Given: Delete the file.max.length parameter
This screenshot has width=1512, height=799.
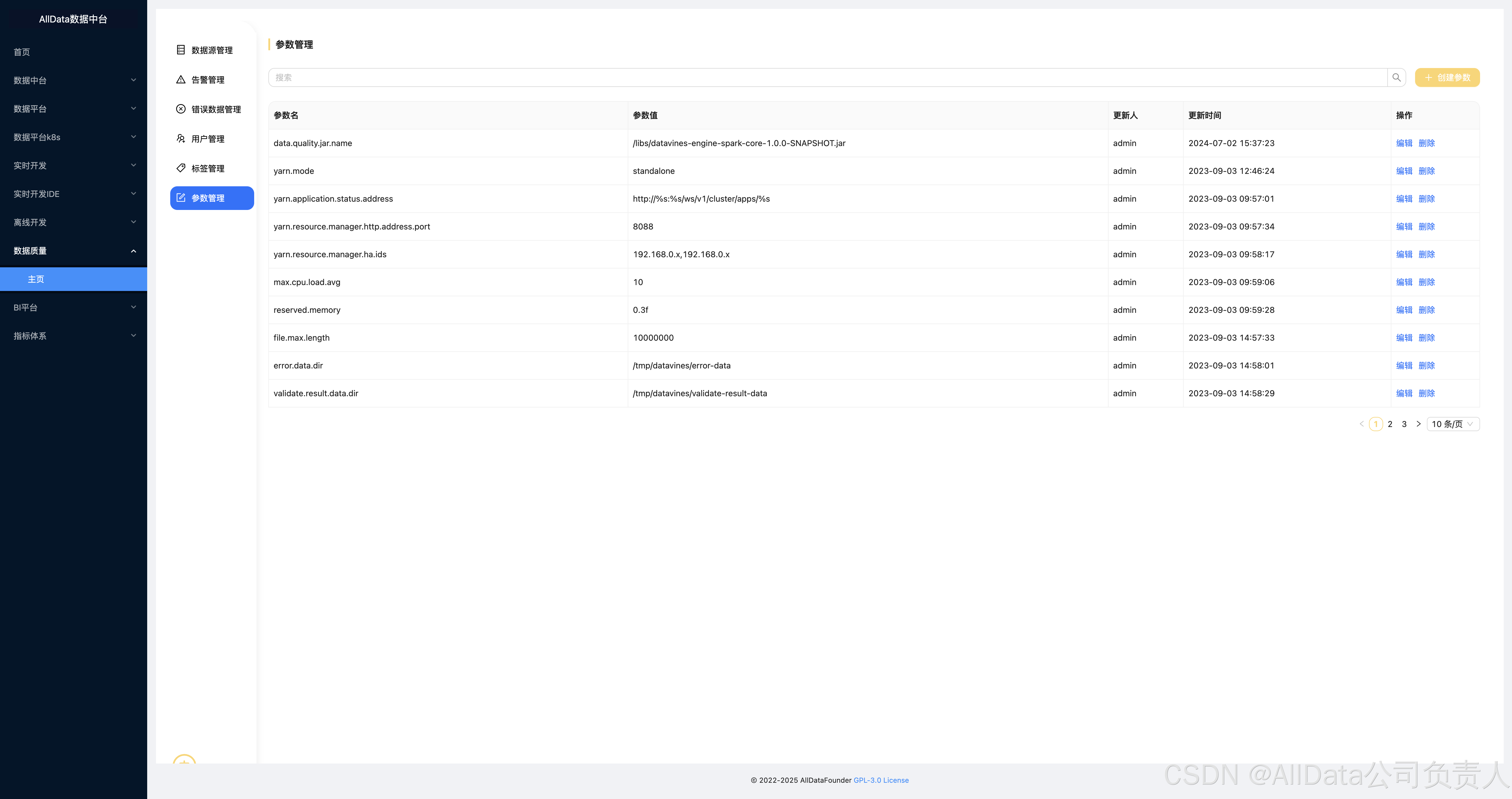Looking at the screenshot, I should (1426, 338).
